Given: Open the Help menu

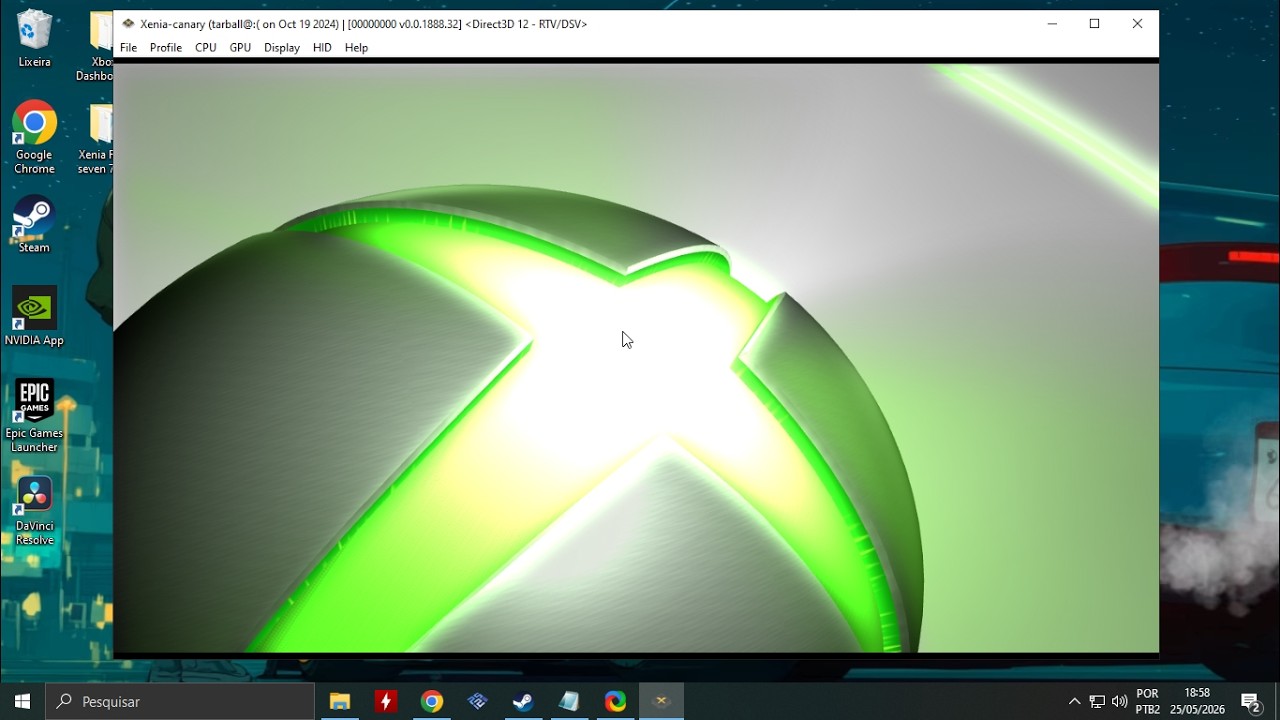Looking at the screenshot, I should click(356, 47).
